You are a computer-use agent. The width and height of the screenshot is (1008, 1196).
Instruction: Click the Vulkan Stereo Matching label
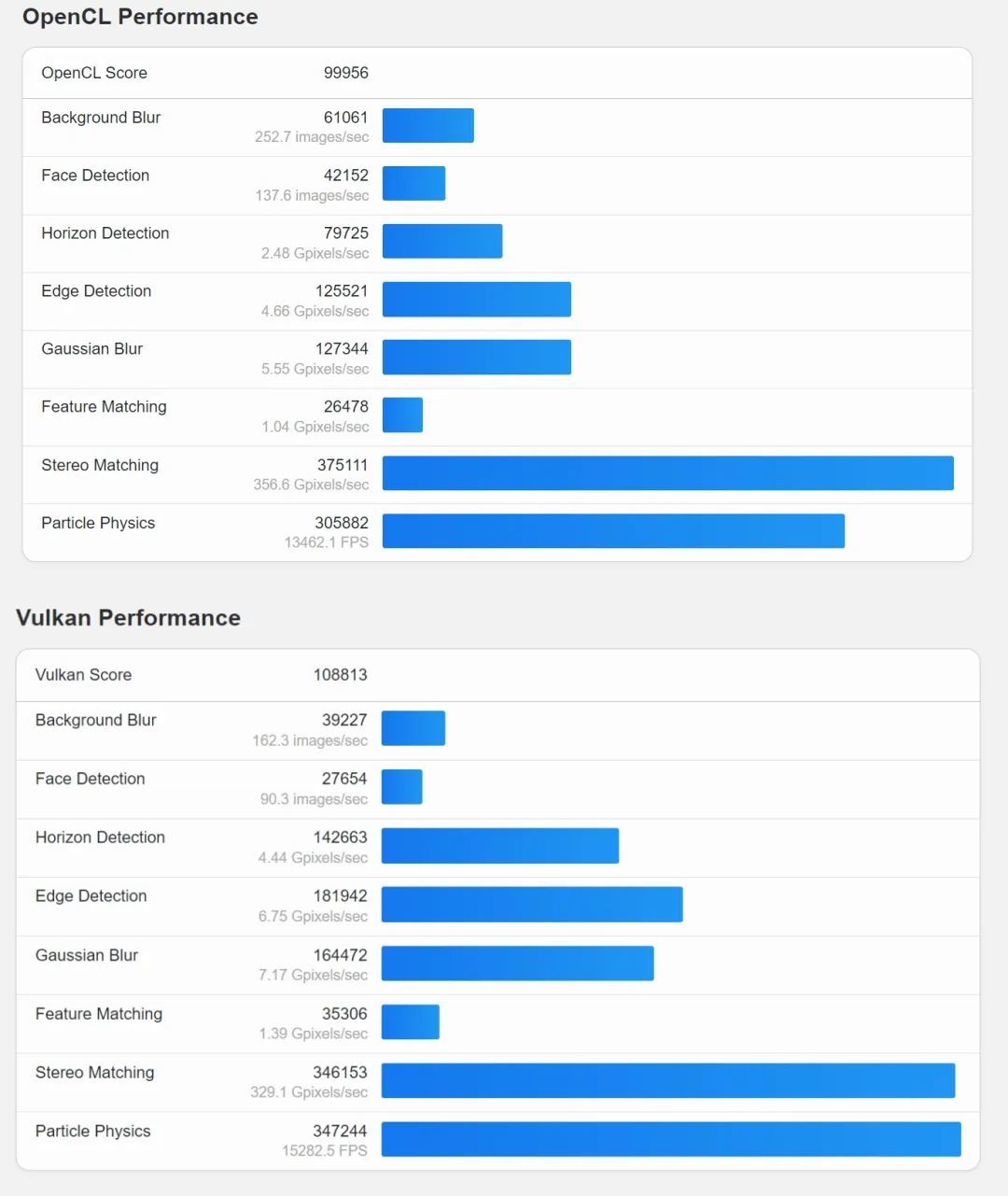coord(94,1073)
